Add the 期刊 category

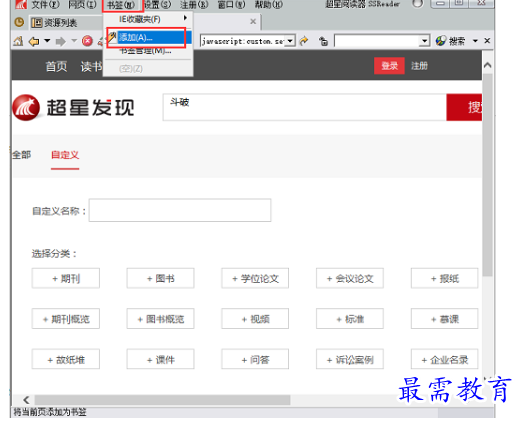(66, 278)
